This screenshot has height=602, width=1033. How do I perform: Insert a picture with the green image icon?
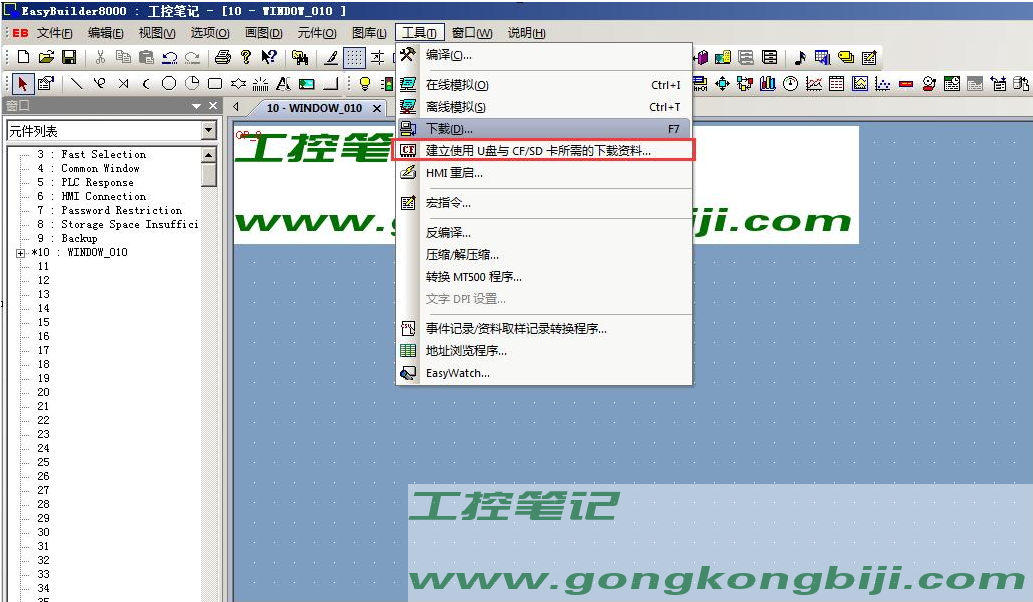(x=306, y=84)
